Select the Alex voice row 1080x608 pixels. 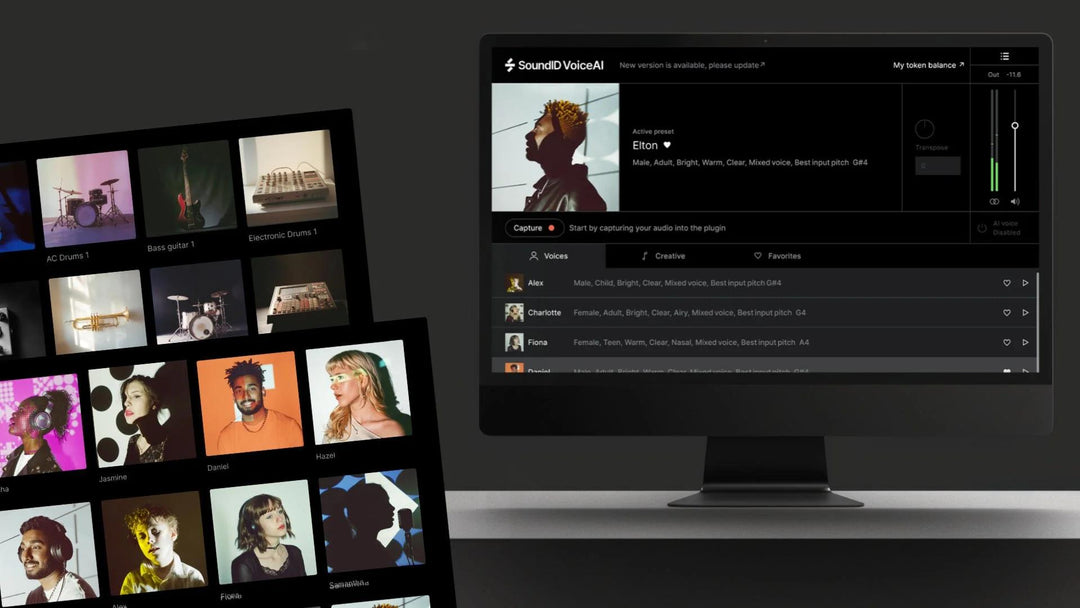click(x=763, y=283)
